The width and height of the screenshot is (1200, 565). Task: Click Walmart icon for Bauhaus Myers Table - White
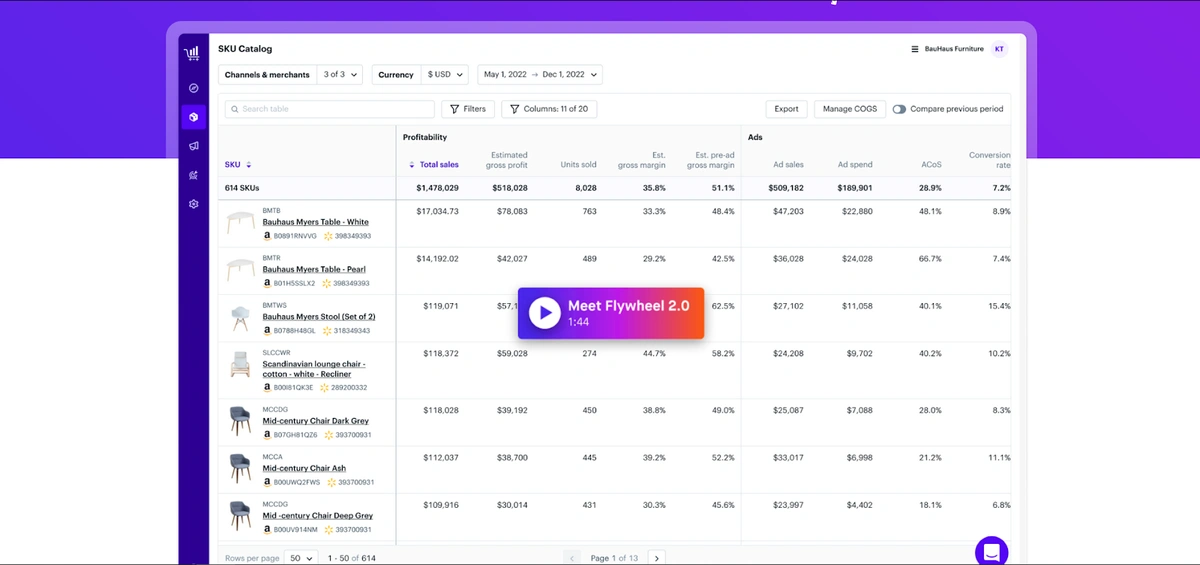pos(327,236)
